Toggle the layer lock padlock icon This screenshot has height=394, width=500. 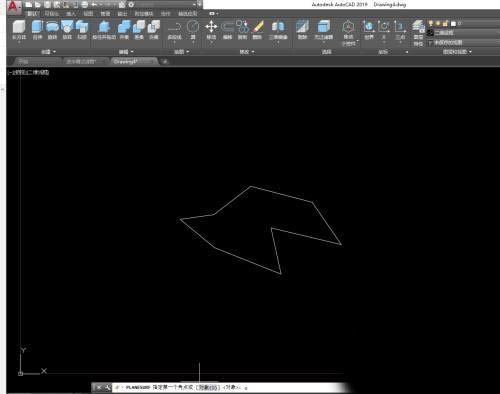[x=445, y=23]
